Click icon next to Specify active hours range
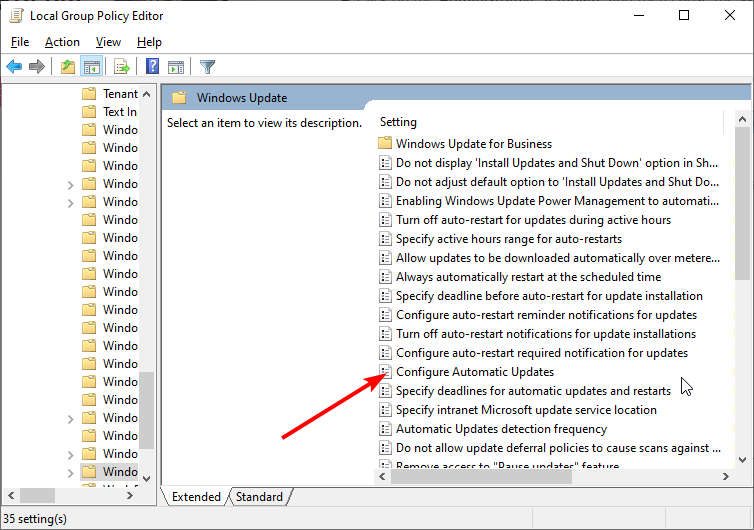The image size is (754, 530). click(385, 239)
